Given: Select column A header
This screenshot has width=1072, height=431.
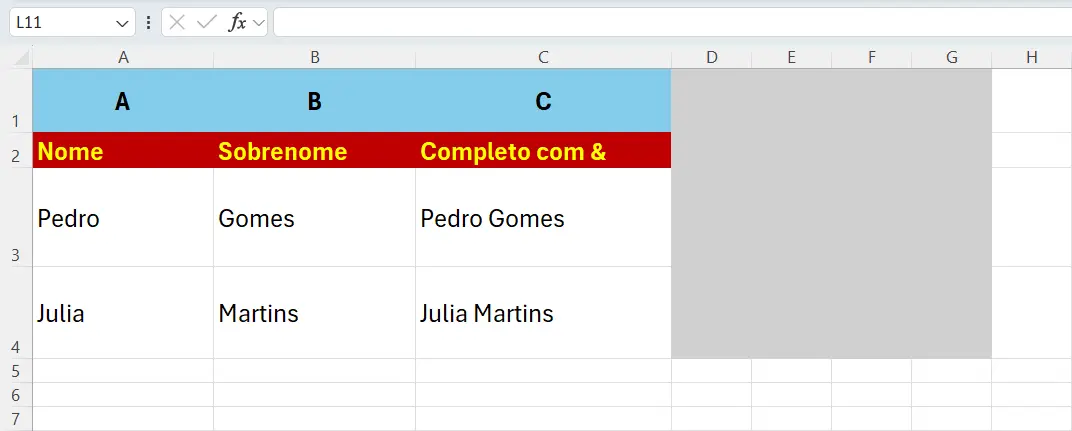Looking at the screenshot, I should 123,58.
